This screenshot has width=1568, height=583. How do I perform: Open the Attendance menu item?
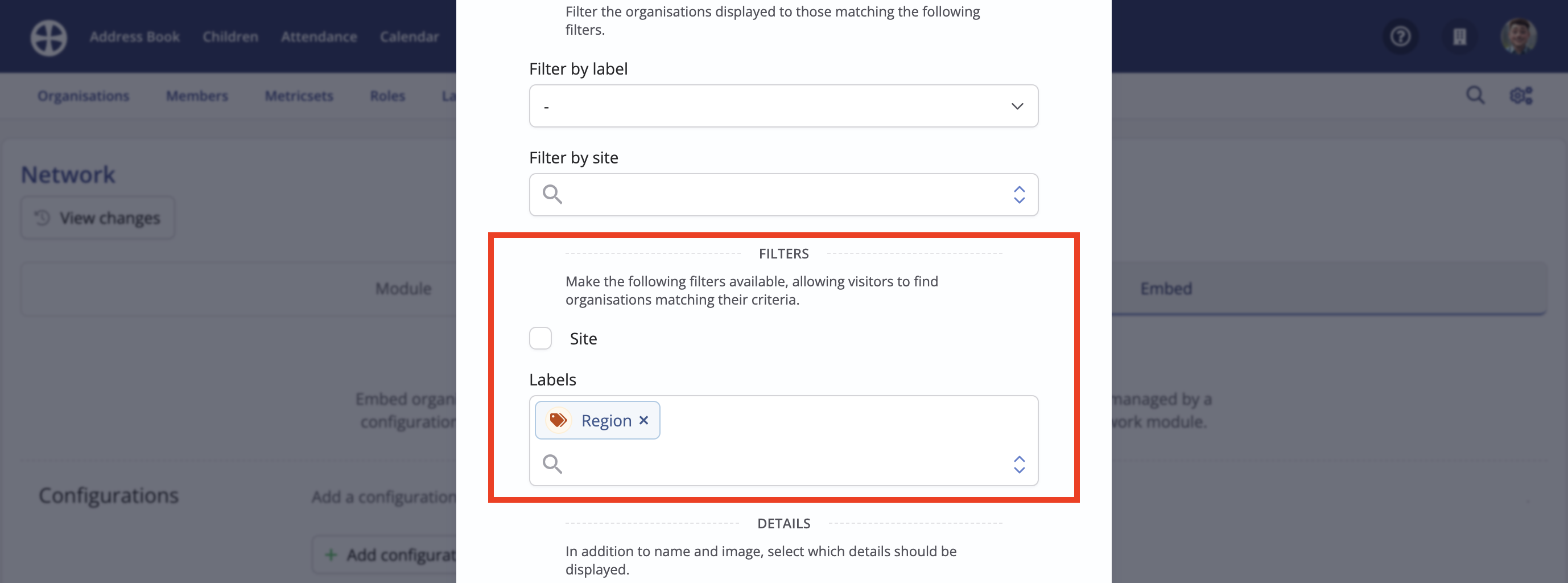(319, 36)
